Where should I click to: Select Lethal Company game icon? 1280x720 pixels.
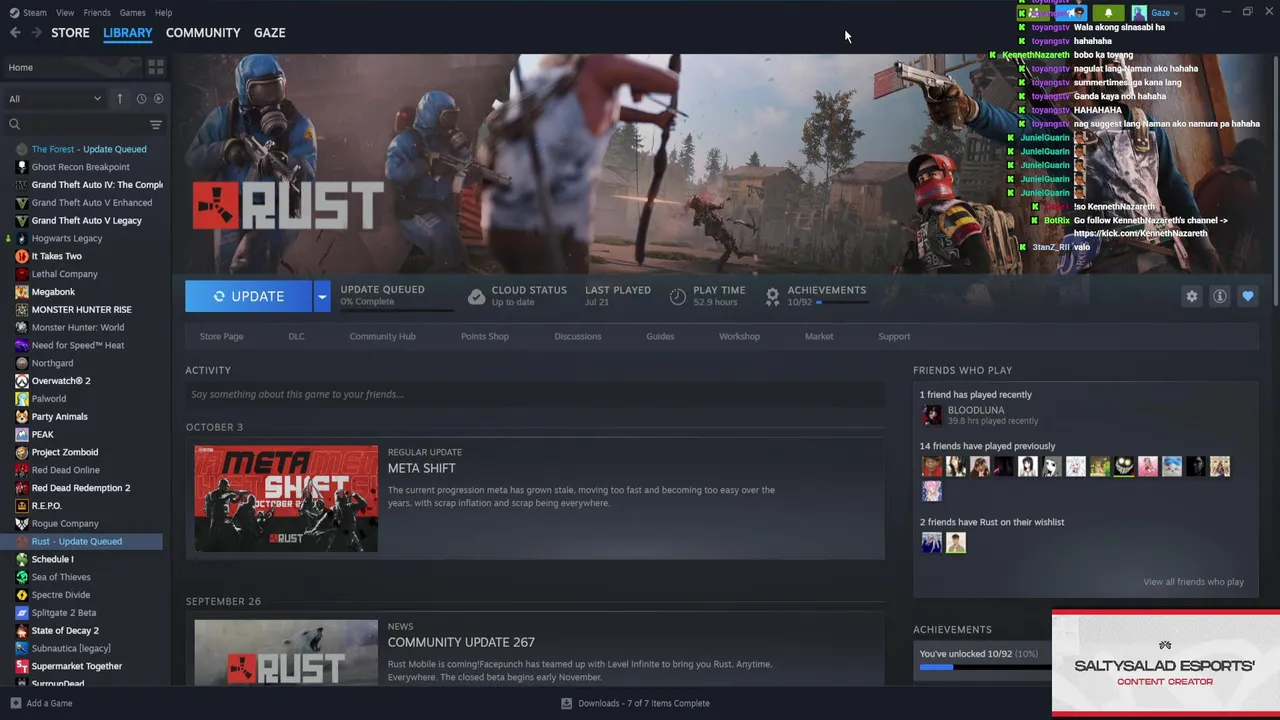pos(22,274)
